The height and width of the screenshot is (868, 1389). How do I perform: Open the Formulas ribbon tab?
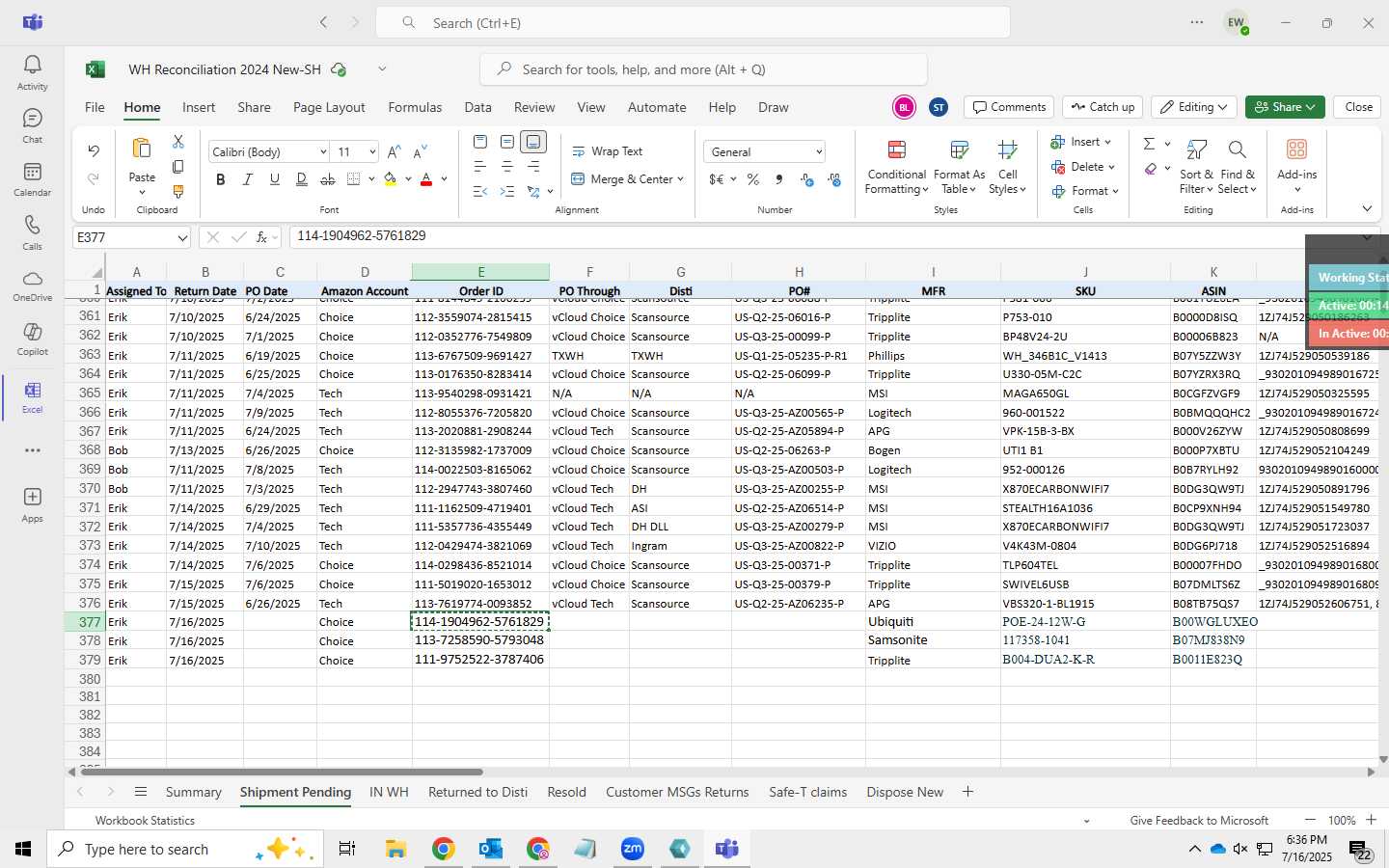pos(415,107)
